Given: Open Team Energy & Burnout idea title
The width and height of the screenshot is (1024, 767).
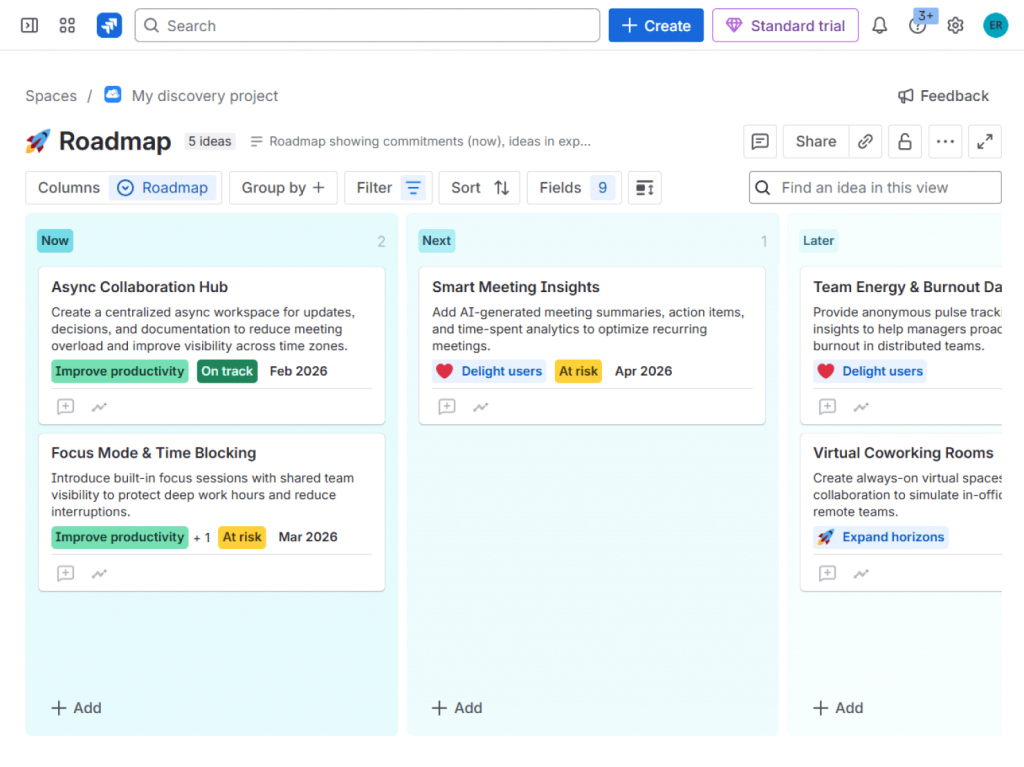Looking at the screenshot, I should click(907, 287).
